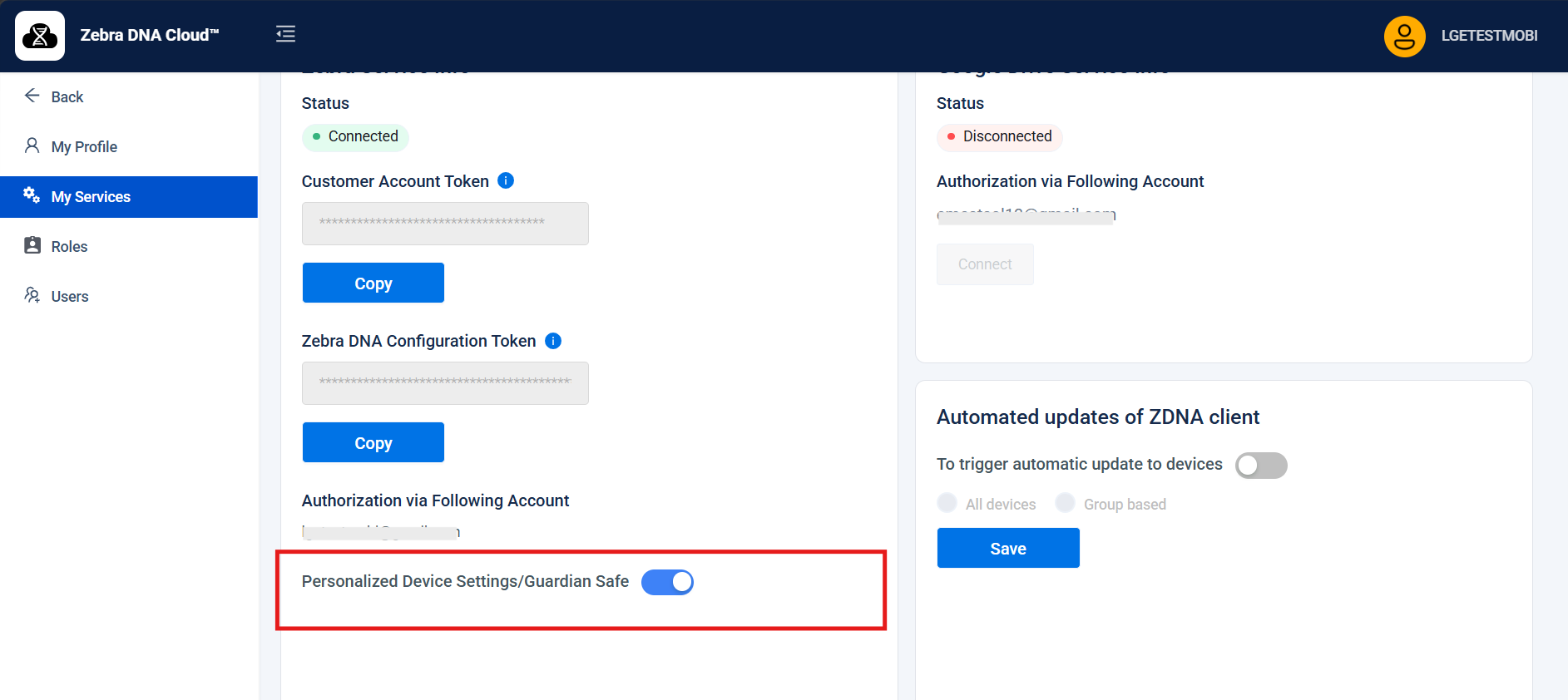The height and width of the screenshot is (700, 1568).
Task: Click the LGETESTMOBI username
Action: click(1489, 36)
